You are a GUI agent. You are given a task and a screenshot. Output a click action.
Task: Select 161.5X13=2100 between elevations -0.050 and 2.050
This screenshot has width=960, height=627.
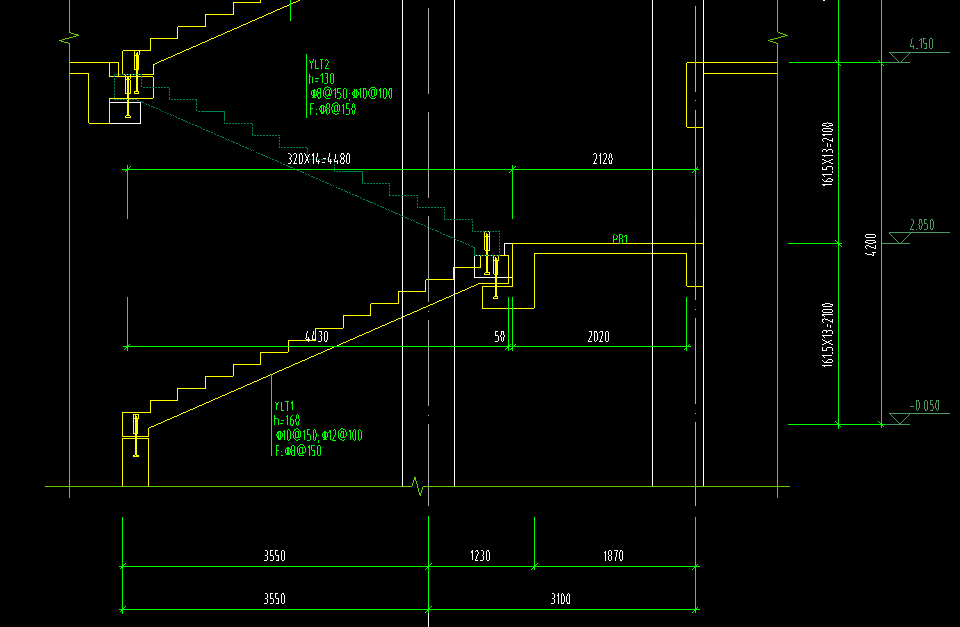(x=828, y=335)
